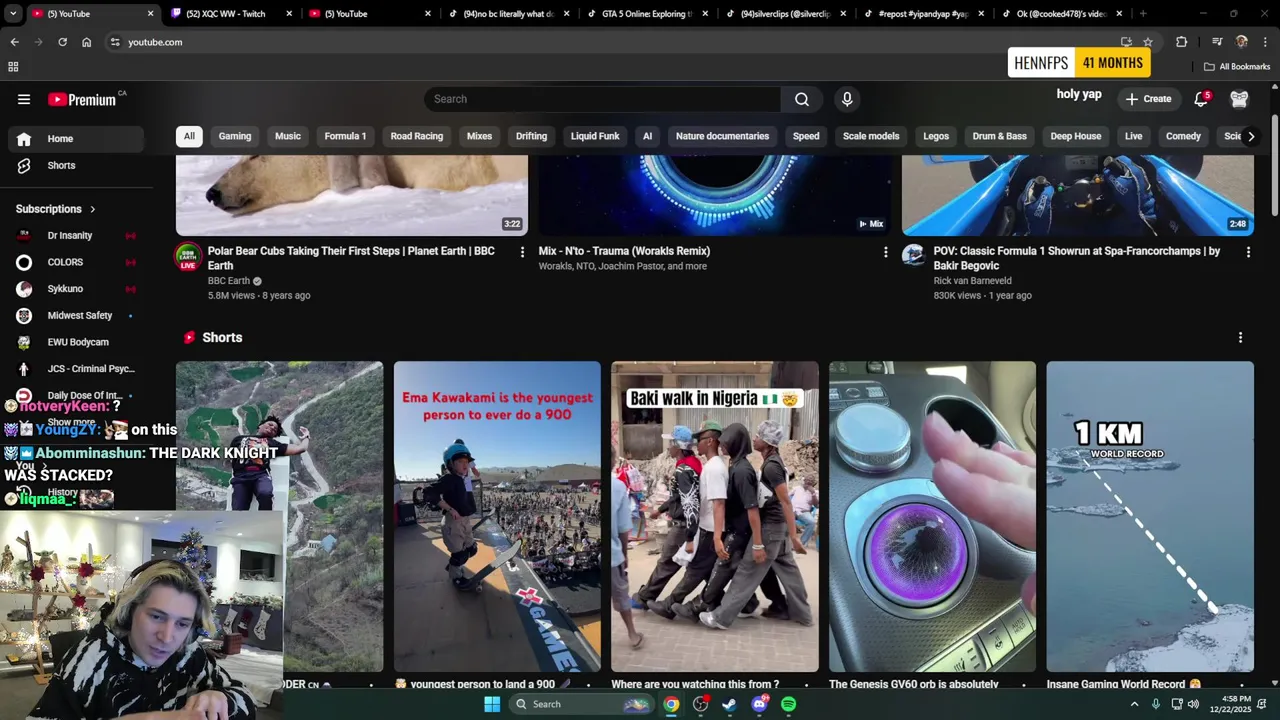The height and width of the screenshot is (720, 1280).
Task: Open options for Classic Formula 1 Showrun video
Action: pyautogui.click(x=1248, y=252)
